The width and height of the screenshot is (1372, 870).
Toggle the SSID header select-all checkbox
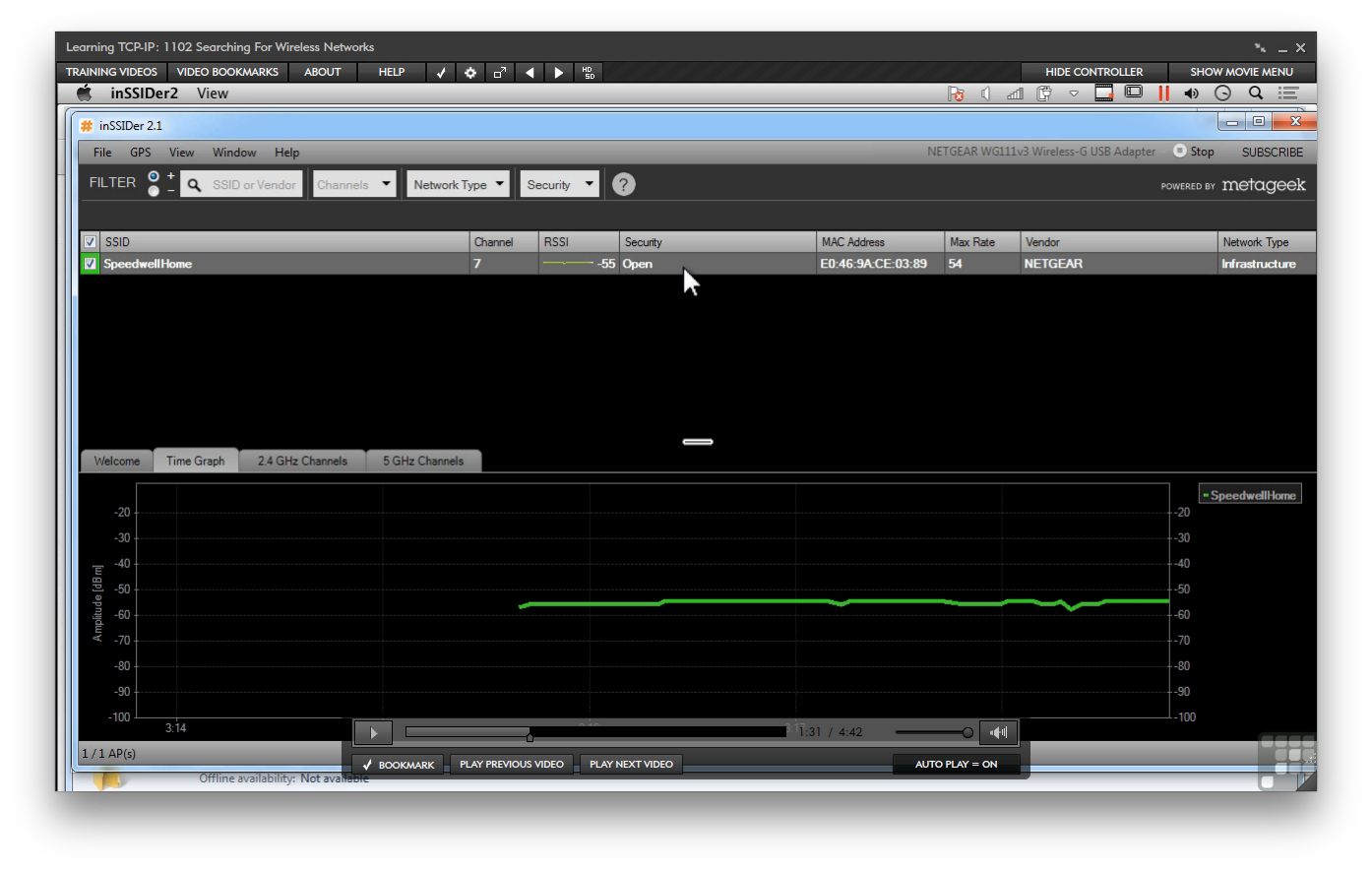coord(91,242)
